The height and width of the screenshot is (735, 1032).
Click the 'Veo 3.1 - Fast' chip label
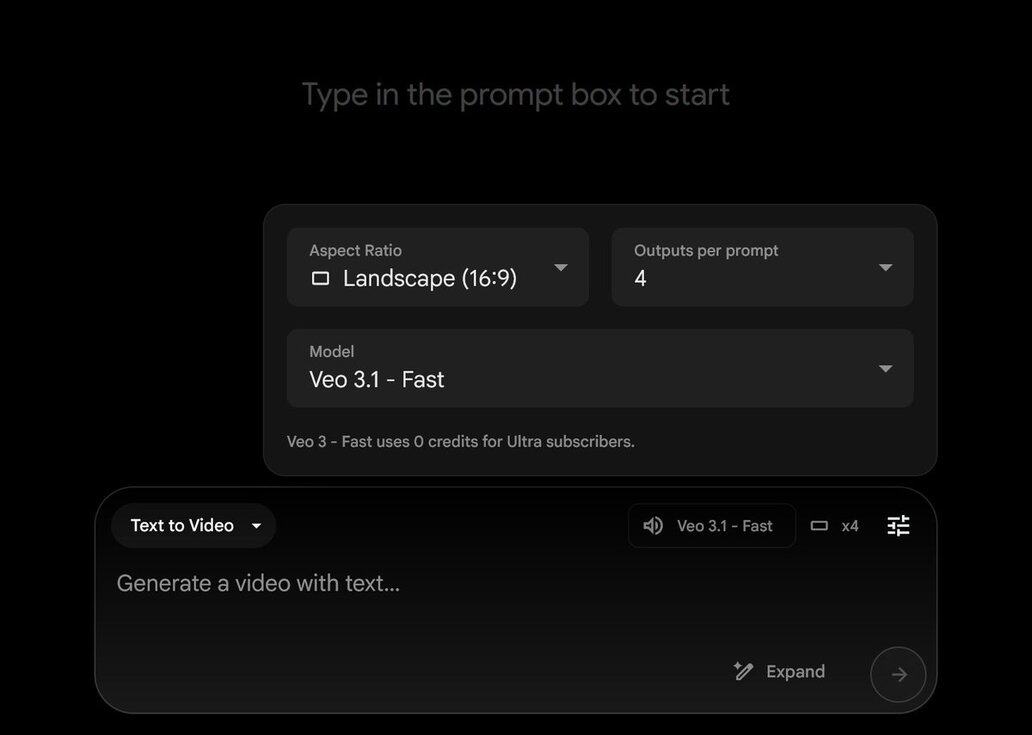point(724,526)
